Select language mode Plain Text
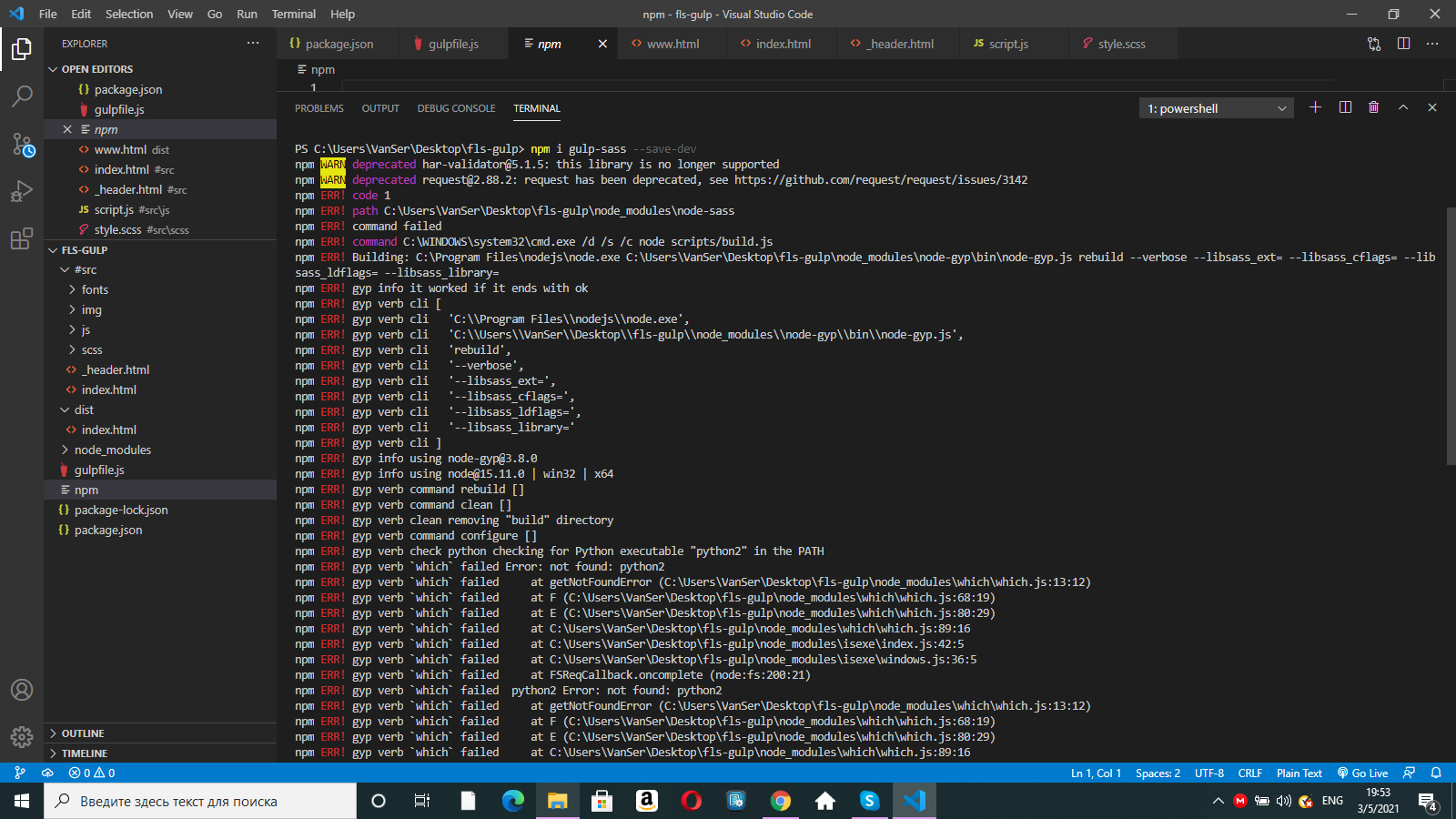 [1299, 773]
